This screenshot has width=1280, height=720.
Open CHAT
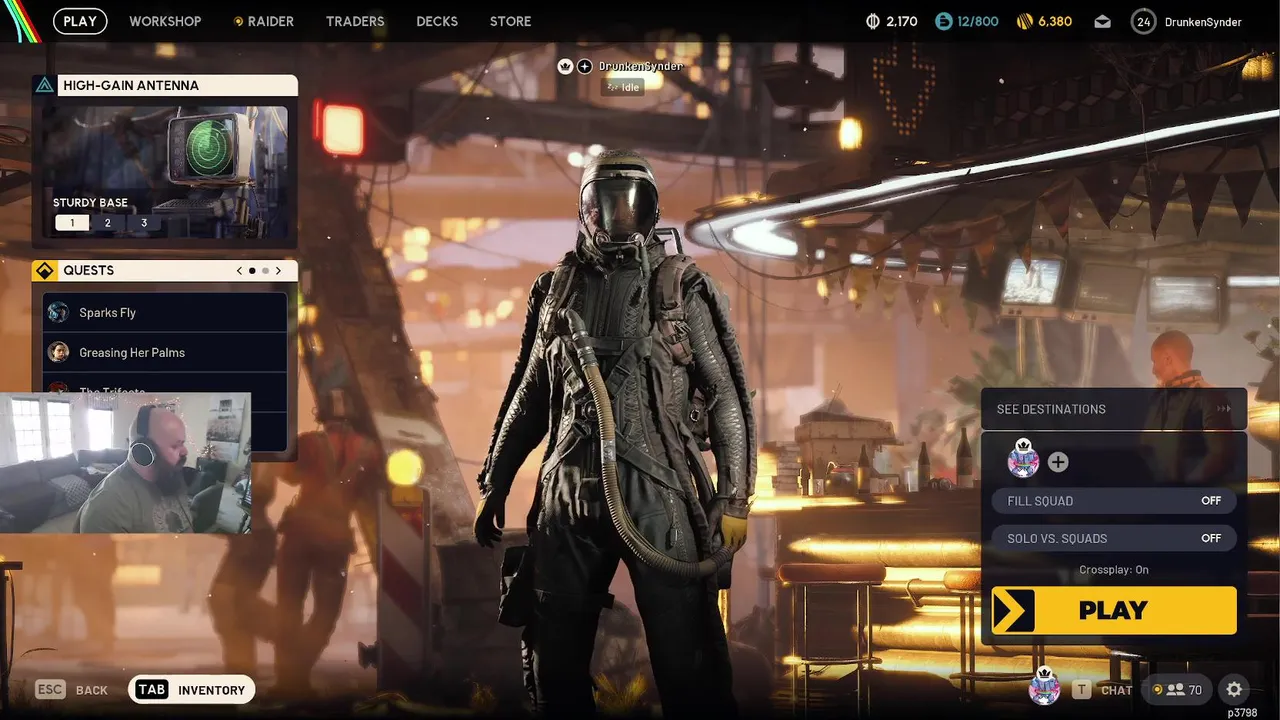point(1104,690)
